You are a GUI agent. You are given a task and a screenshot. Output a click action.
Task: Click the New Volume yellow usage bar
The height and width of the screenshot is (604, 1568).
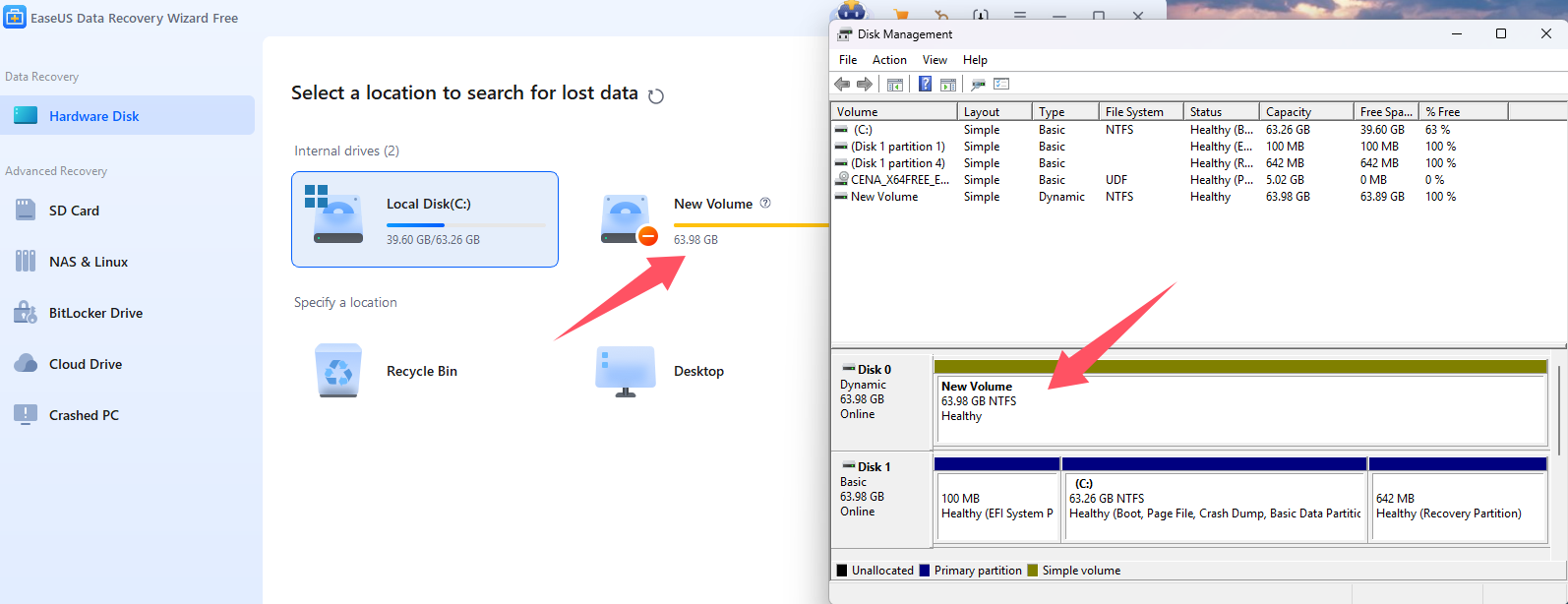click(x=752, y=225)
